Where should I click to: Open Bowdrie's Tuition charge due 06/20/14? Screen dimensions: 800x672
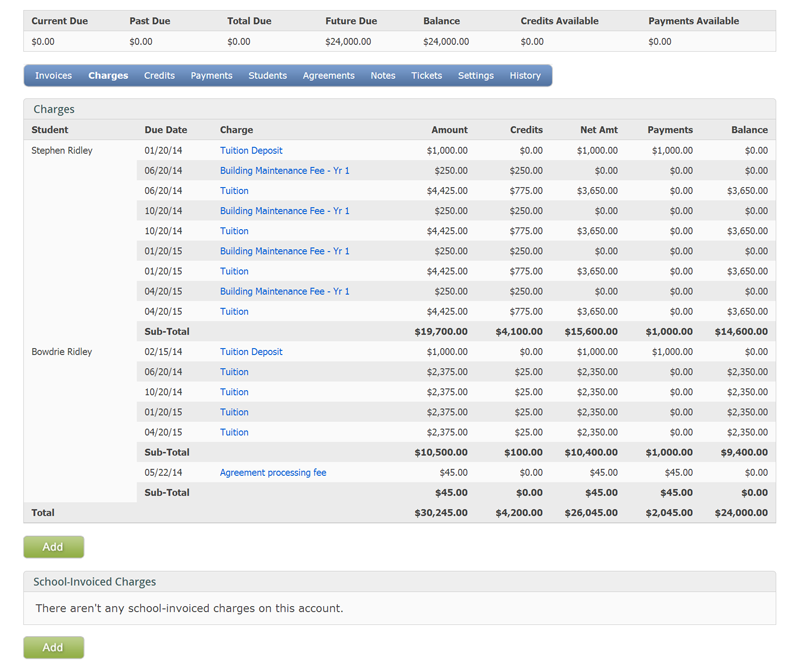233,371
